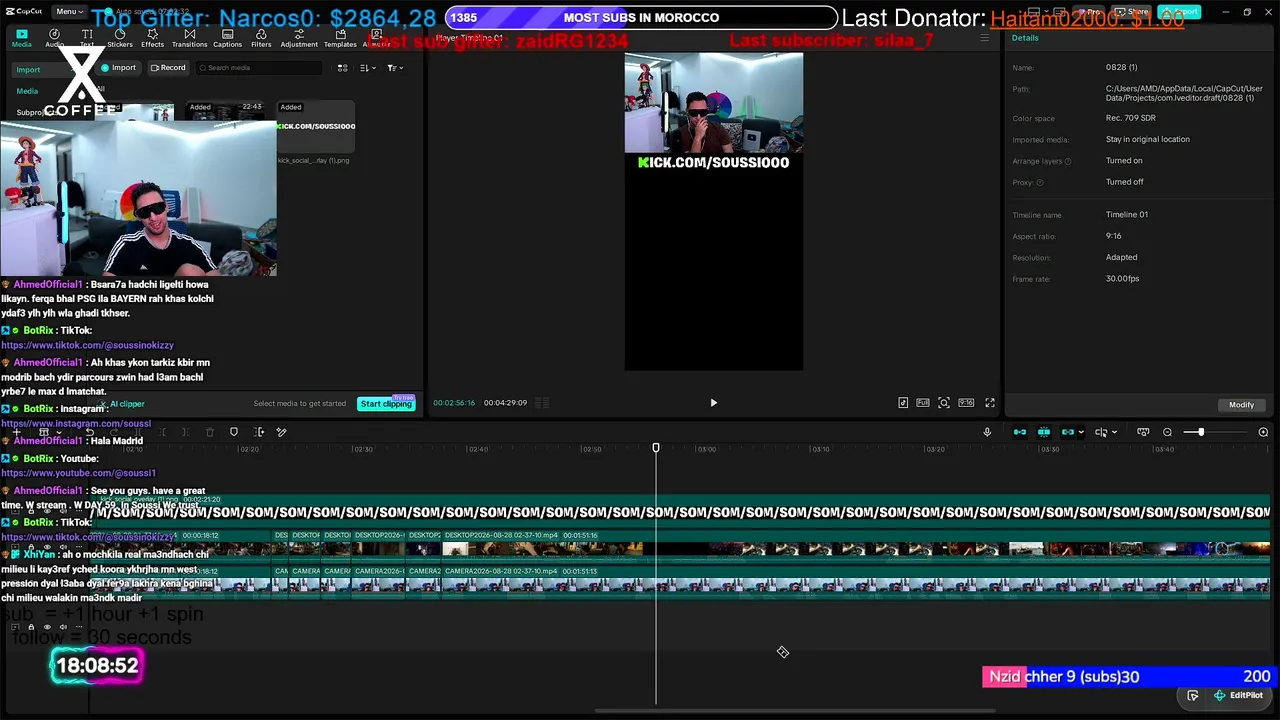This screenshot has width=1280, height=720.
Task: Zoom in the timeline
Action: point(1263,432)
